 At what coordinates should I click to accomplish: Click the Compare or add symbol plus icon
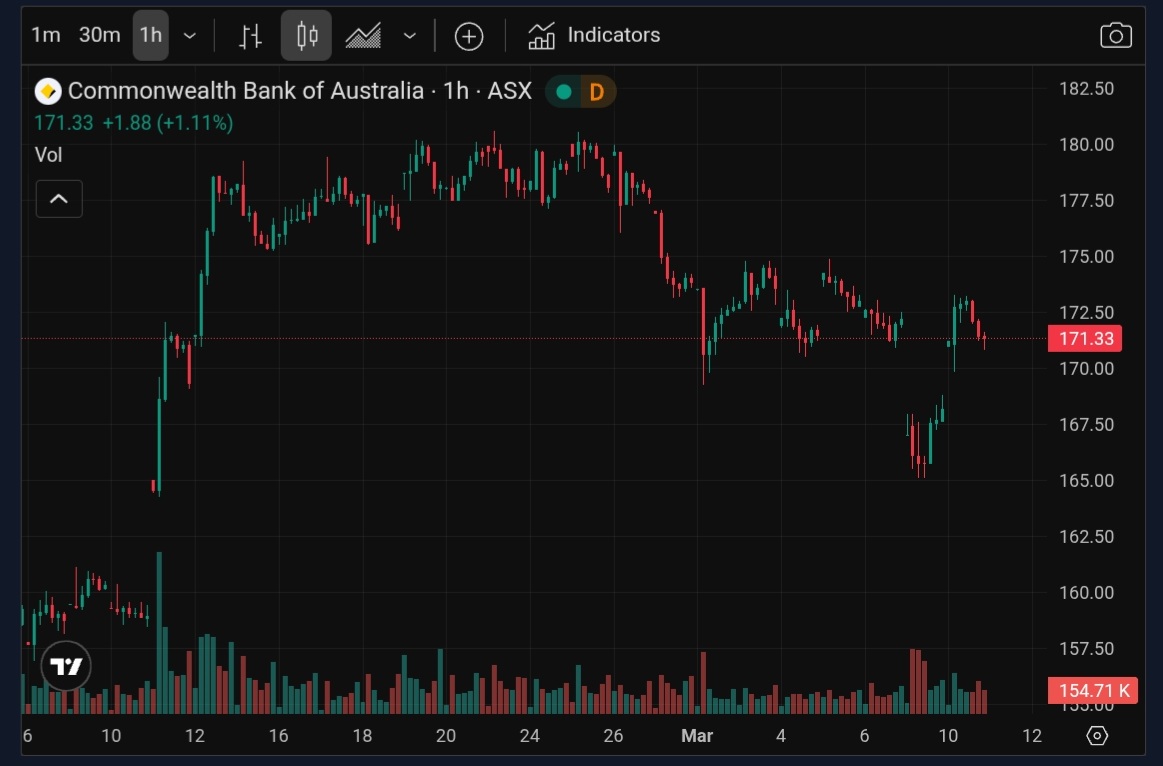469,36
